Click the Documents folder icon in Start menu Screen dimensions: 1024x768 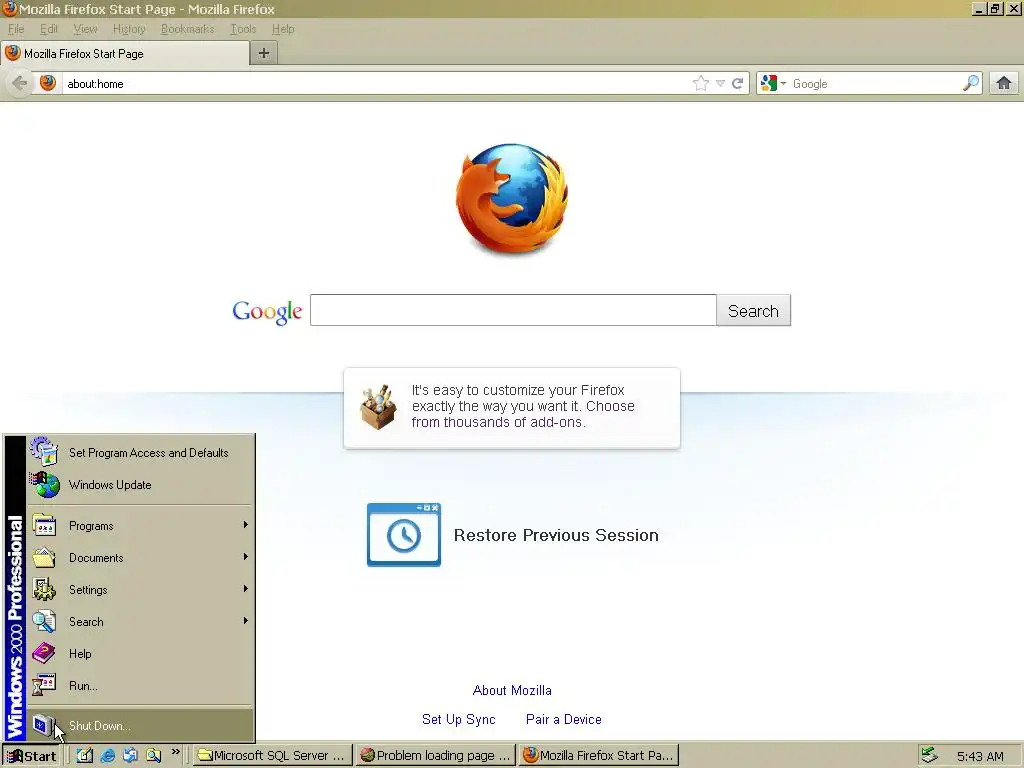coord(44,557)
